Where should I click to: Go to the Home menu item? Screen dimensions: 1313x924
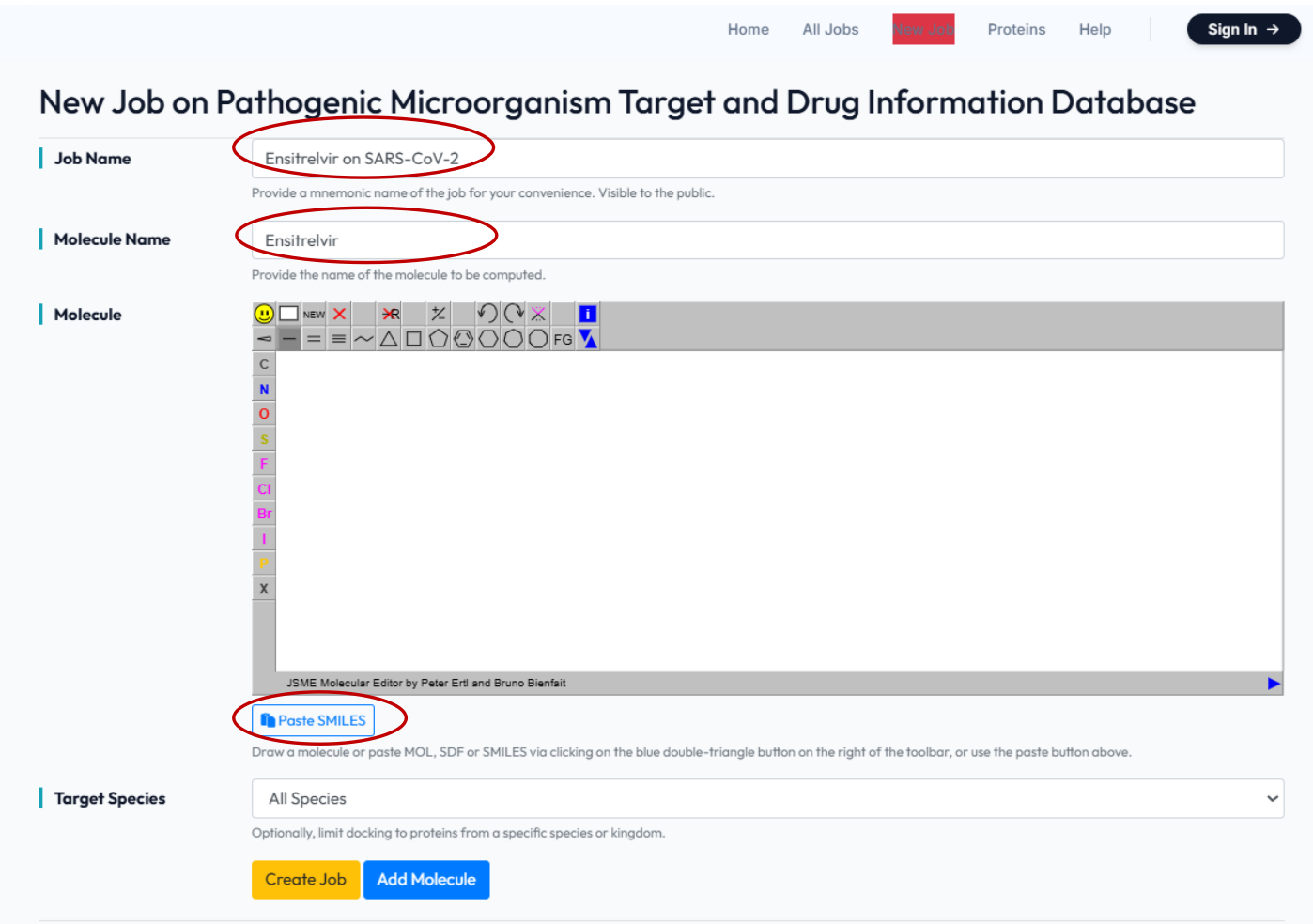click(x=749, y=29)
